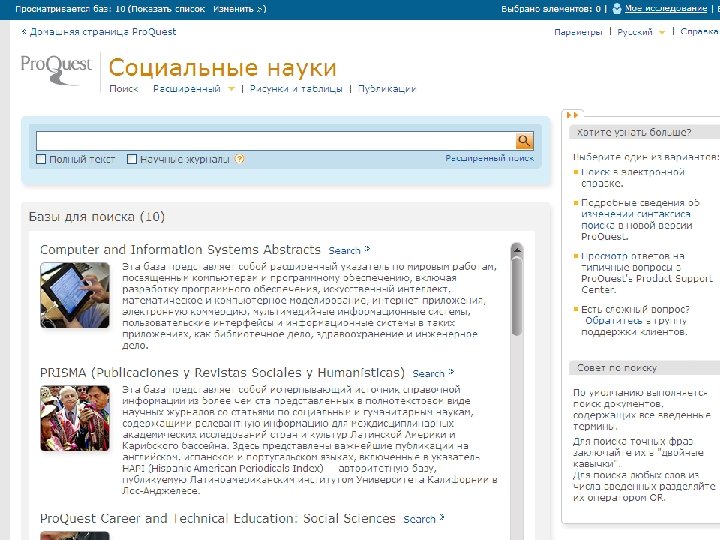Open the Поиск menu item

[124, 89]
